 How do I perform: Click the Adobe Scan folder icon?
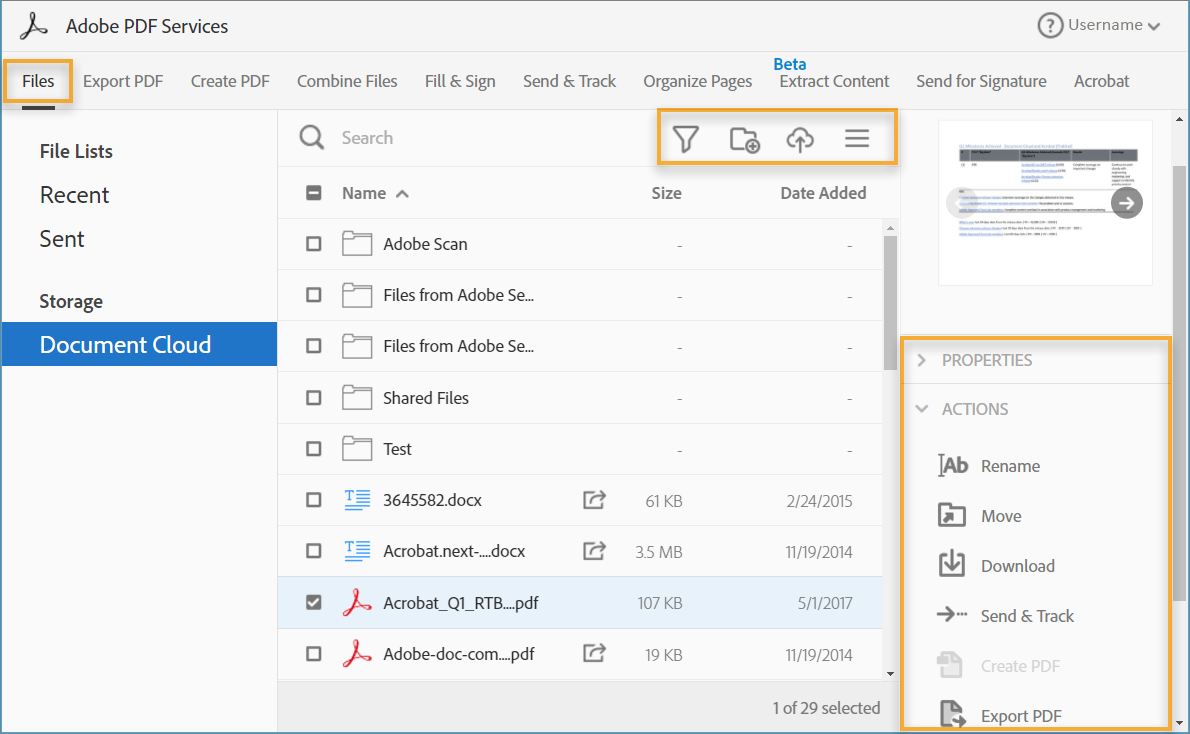[x=357, y=244]
